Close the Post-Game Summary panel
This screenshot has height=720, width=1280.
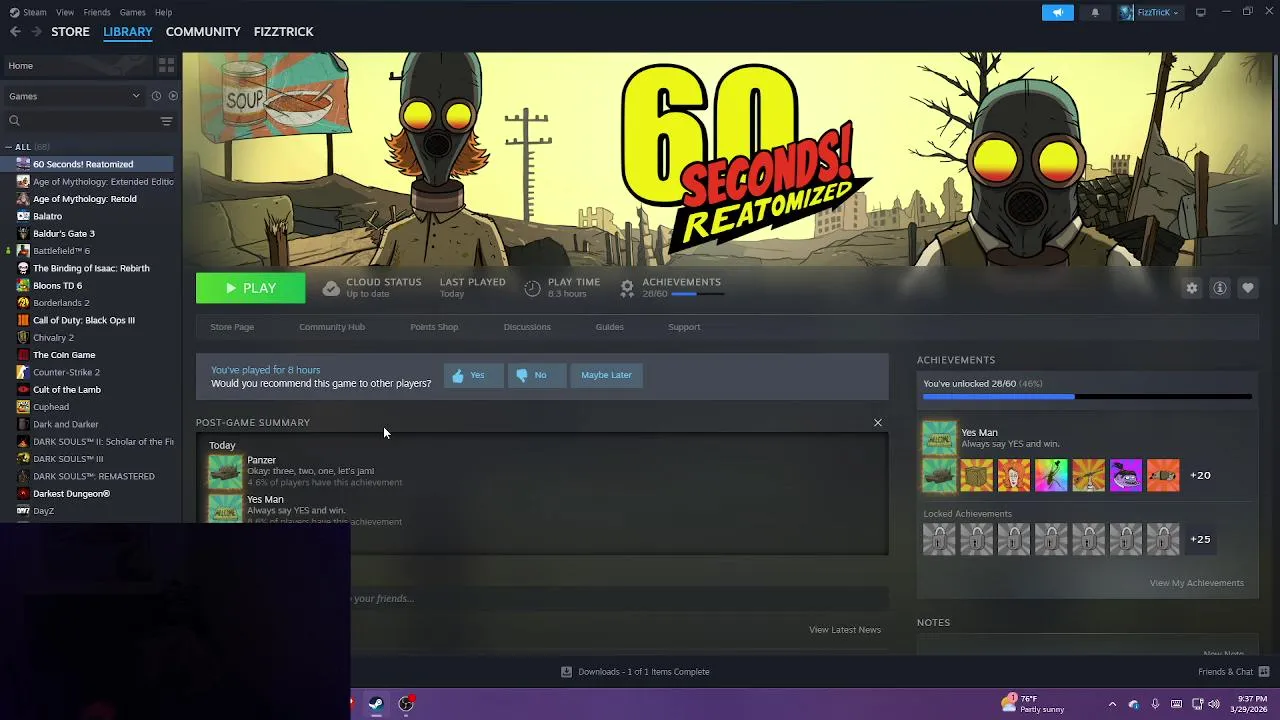click(x=878, y=423)
